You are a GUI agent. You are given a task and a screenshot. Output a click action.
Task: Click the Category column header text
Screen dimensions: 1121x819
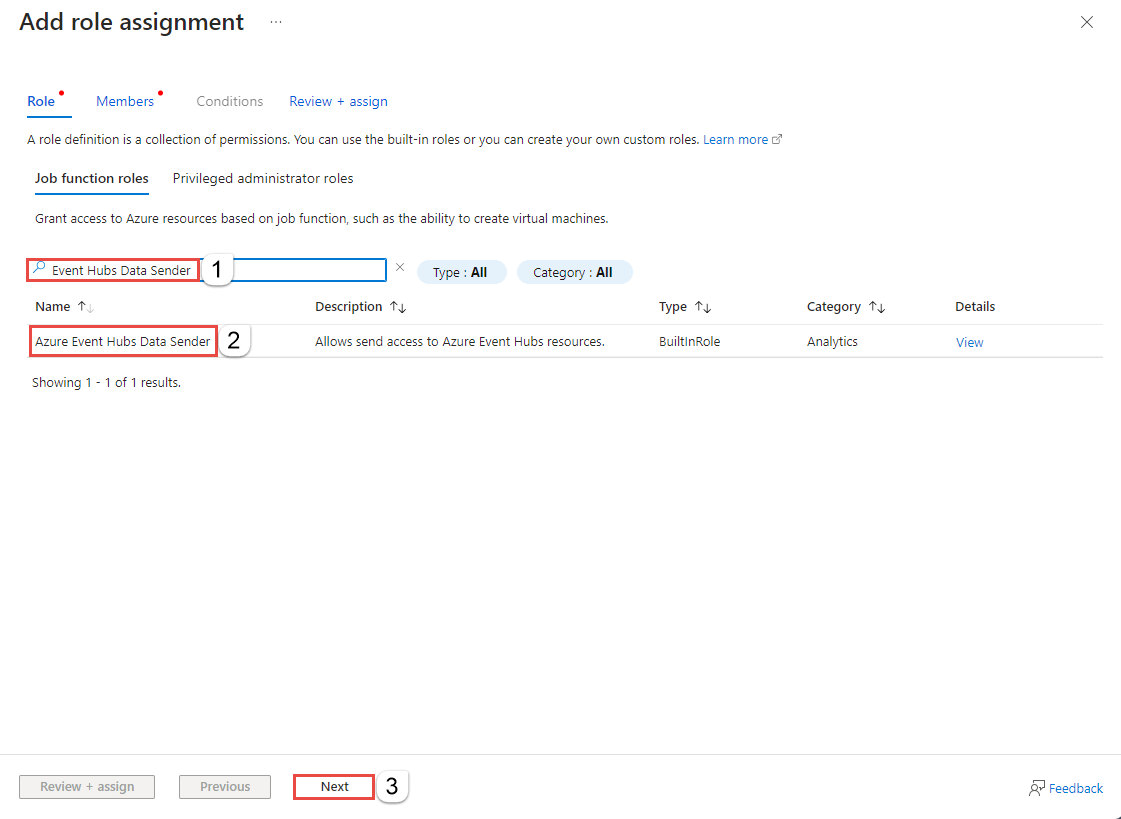point(834,307)
